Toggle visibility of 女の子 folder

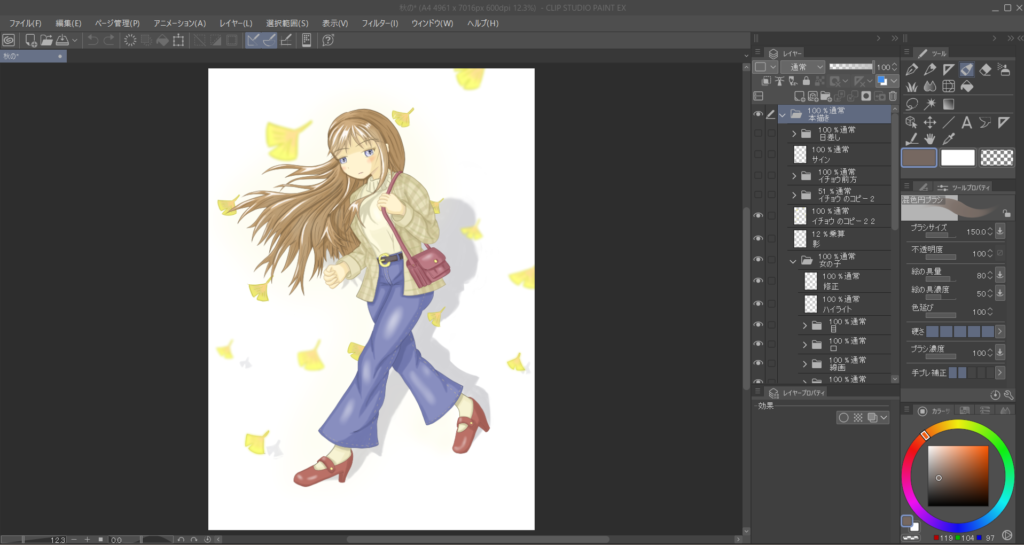click(x=758, y=260)
